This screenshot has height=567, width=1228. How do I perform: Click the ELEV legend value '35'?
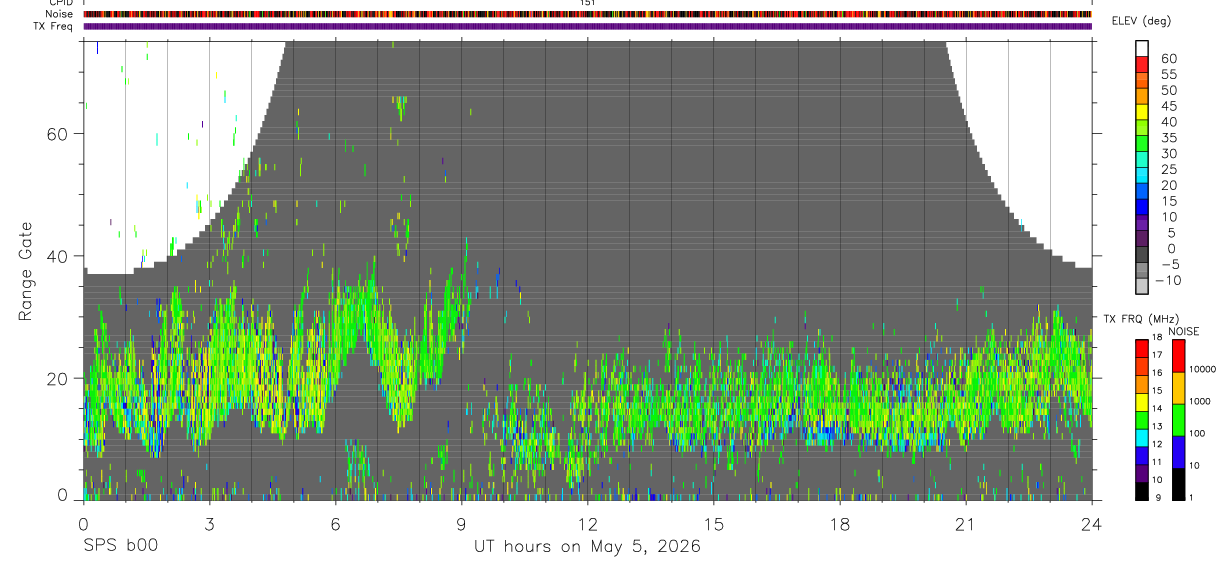(x=1168, y=137)
